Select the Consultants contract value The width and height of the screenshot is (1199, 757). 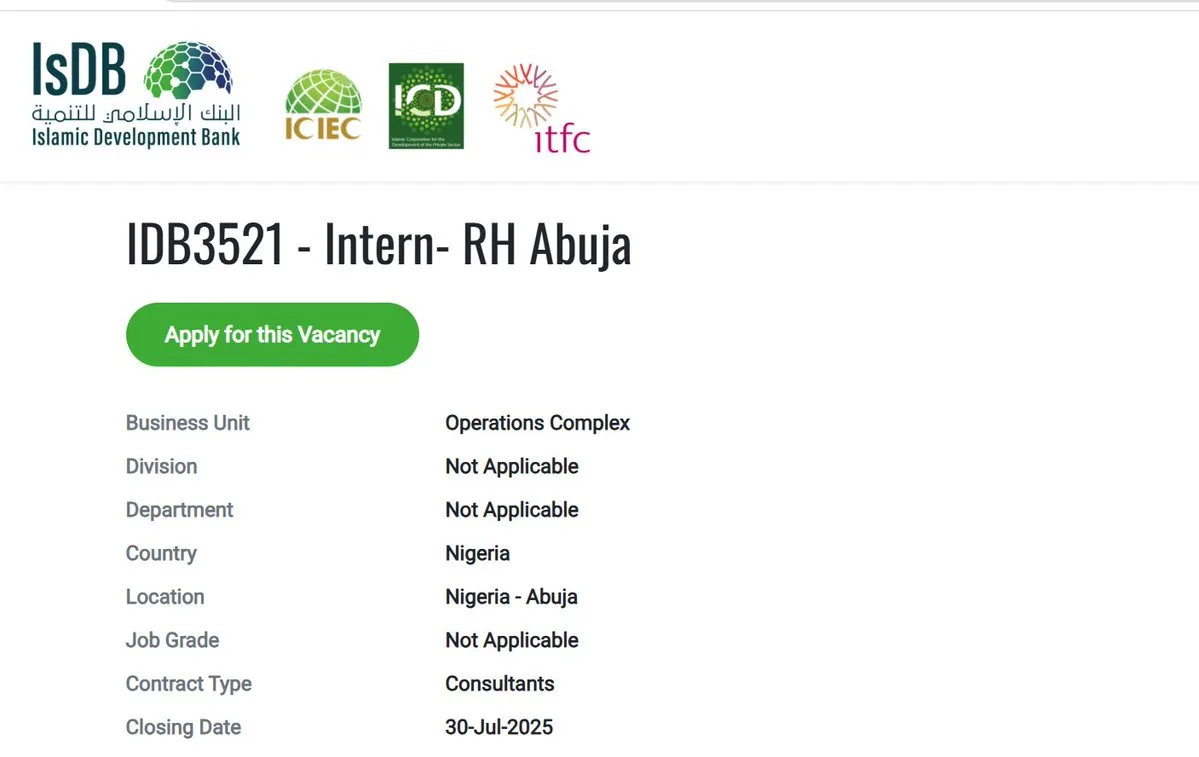[x=499, y=684]
